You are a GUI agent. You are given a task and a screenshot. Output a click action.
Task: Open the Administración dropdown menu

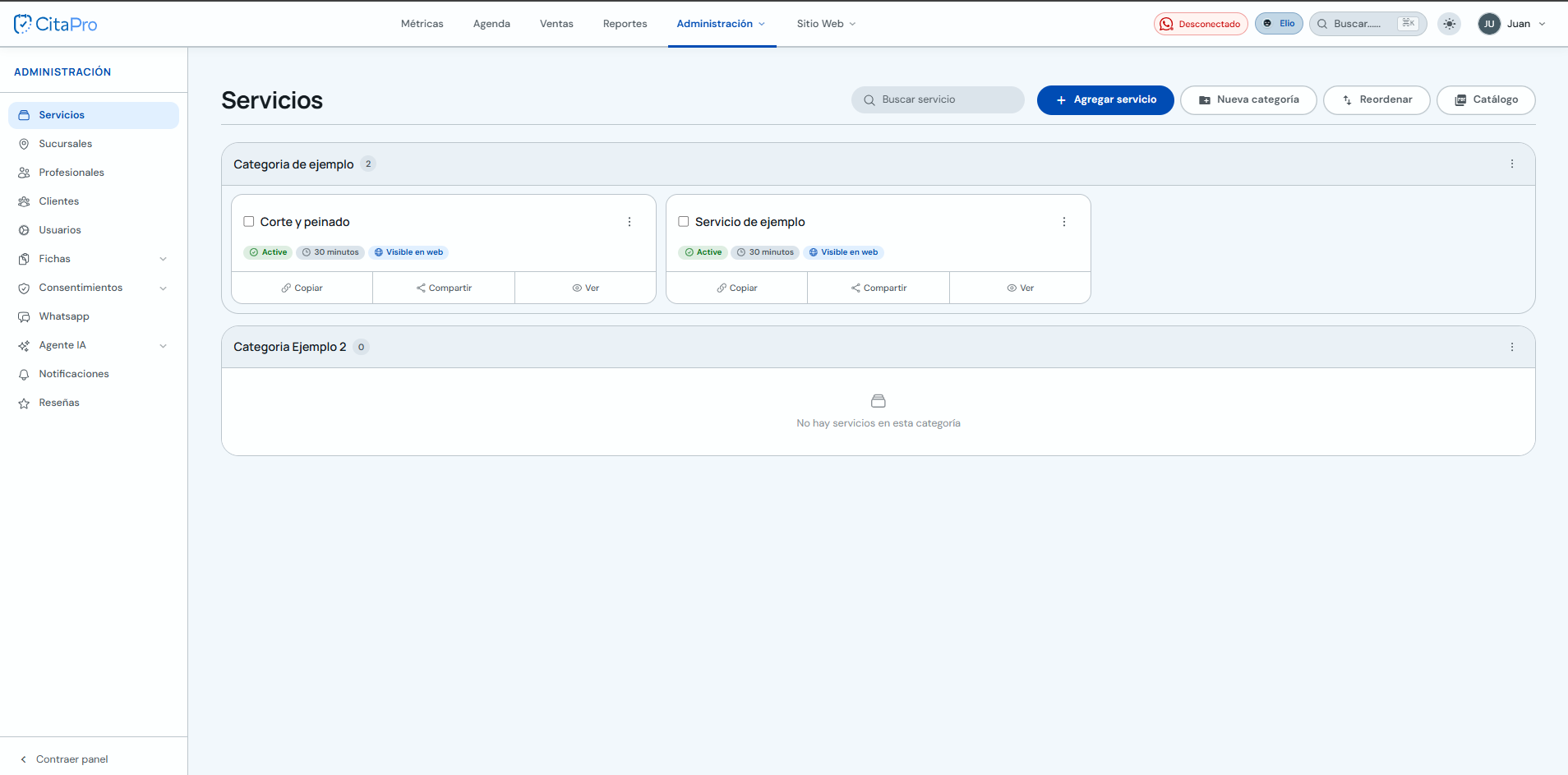(721, 24)
